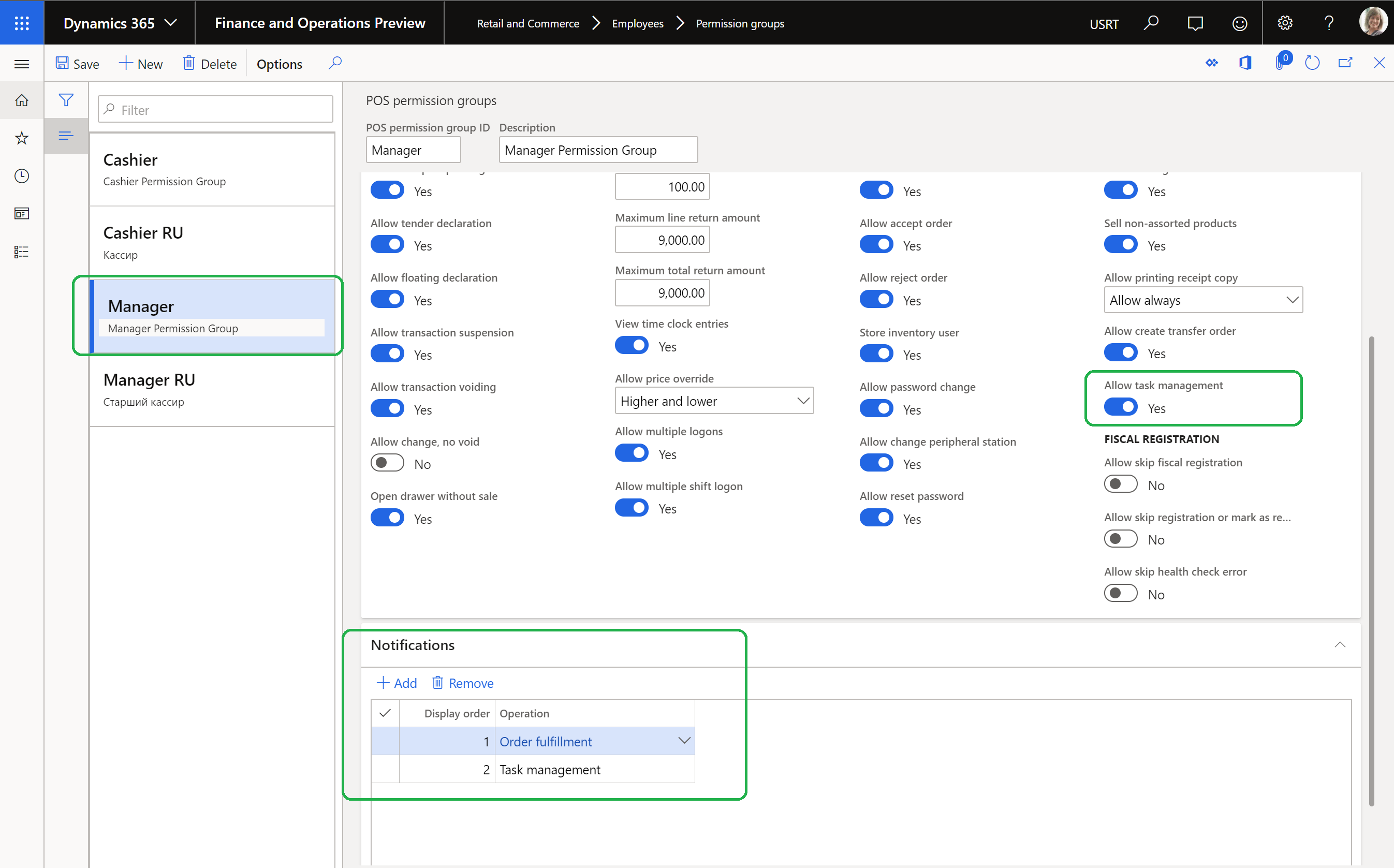Toggle Allow change no void to yes
The image size is (1394, 868).
(x=388, y=463)
